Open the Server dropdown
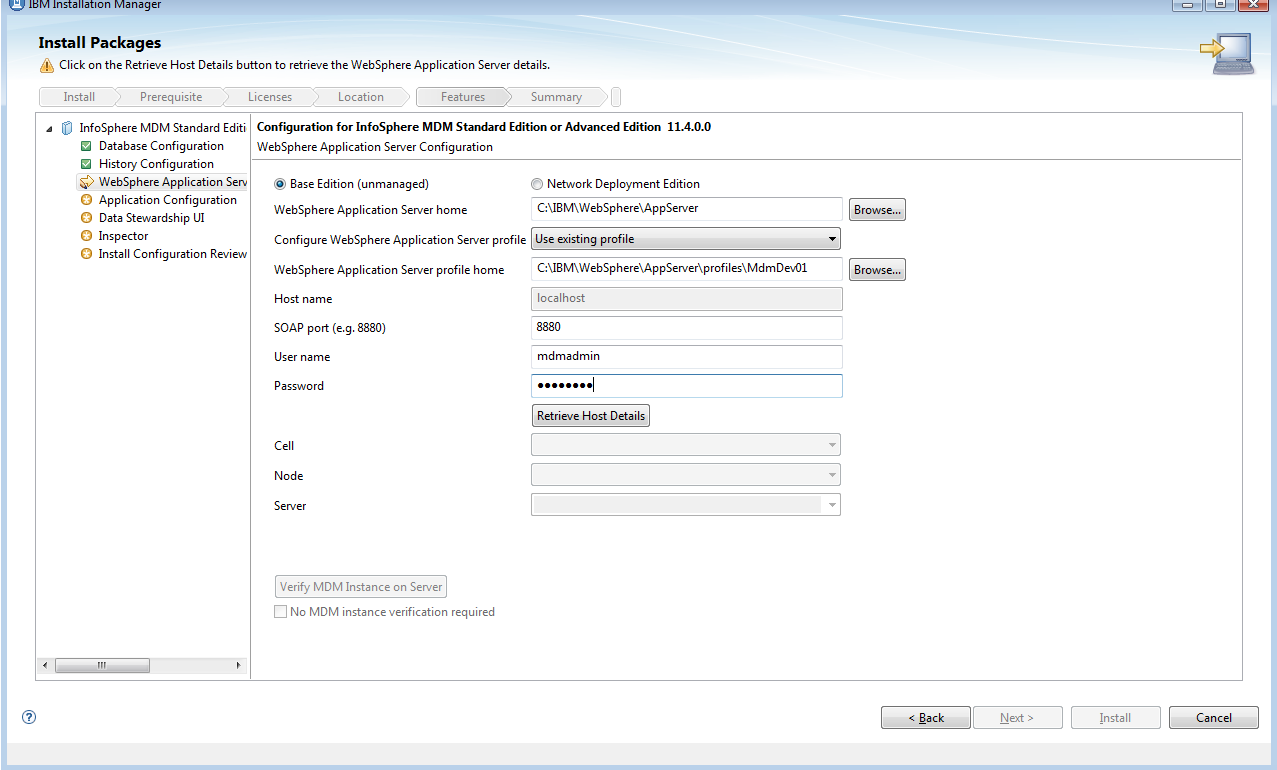 click(686, 505)
